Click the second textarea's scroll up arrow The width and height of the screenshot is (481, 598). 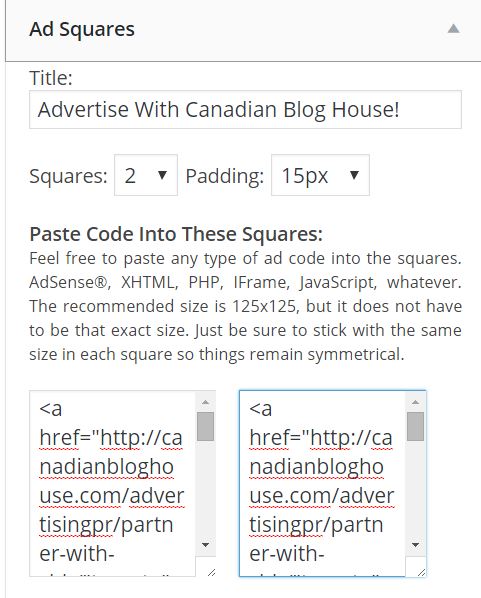tap(415, 402)
